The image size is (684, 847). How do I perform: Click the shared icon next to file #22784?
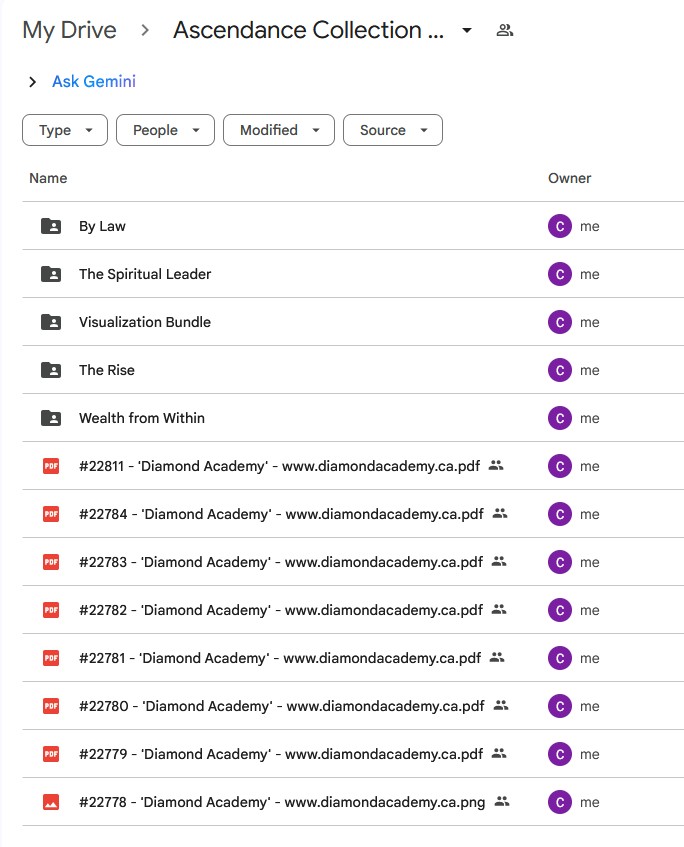500,514
